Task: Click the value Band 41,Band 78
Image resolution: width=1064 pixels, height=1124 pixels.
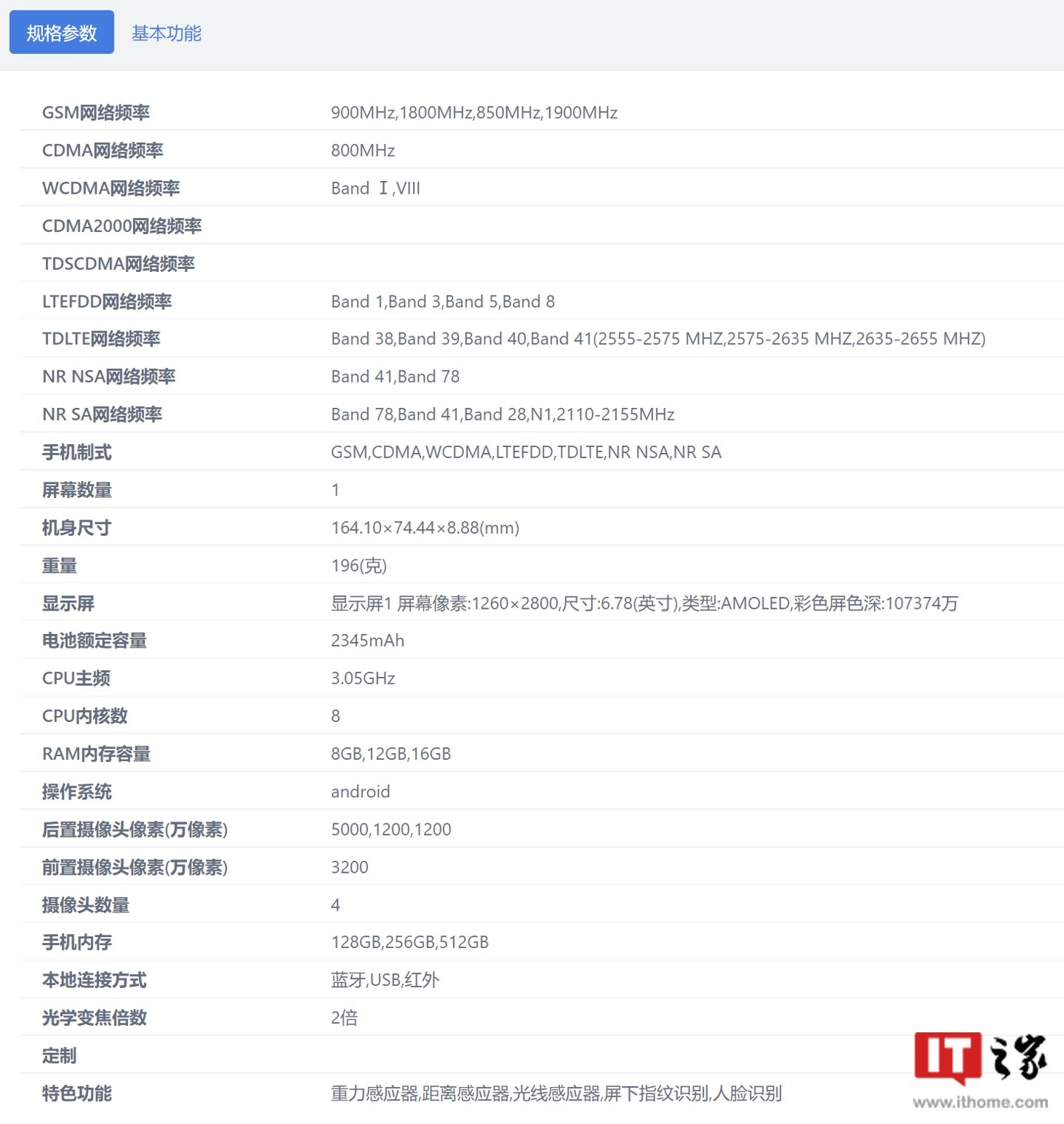Action: [395, 376]
